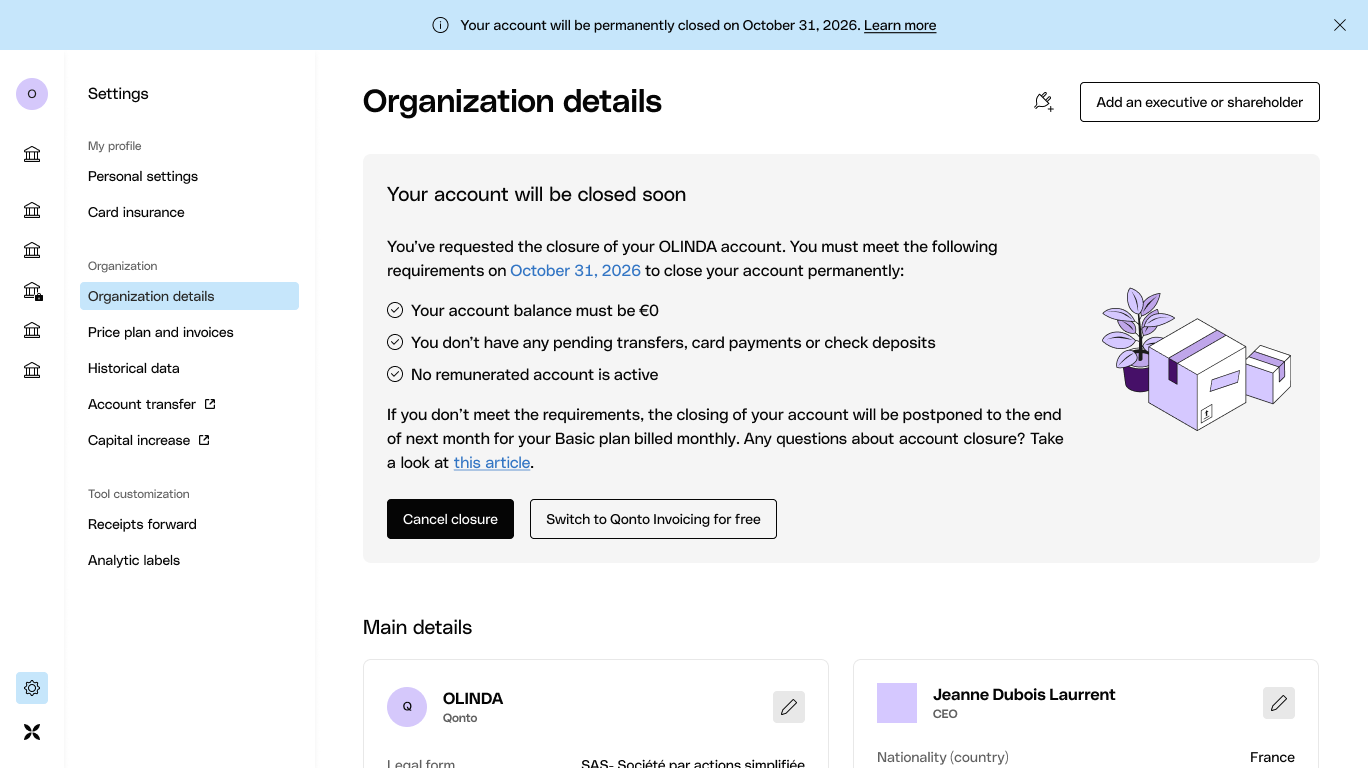The width and height of the screenshot is (1368, 768).
Task: Click the check icon for pending transfers requirement
Action: 395,342
